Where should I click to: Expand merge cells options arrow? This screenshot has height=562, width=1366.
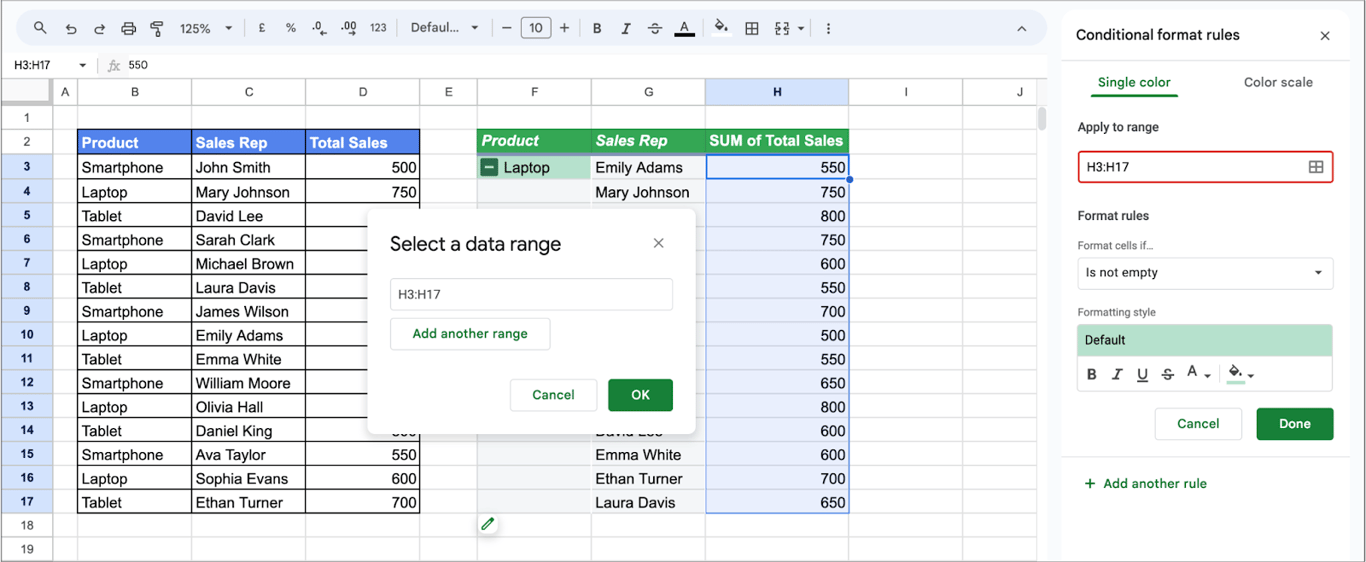click(x=801, y=29)
